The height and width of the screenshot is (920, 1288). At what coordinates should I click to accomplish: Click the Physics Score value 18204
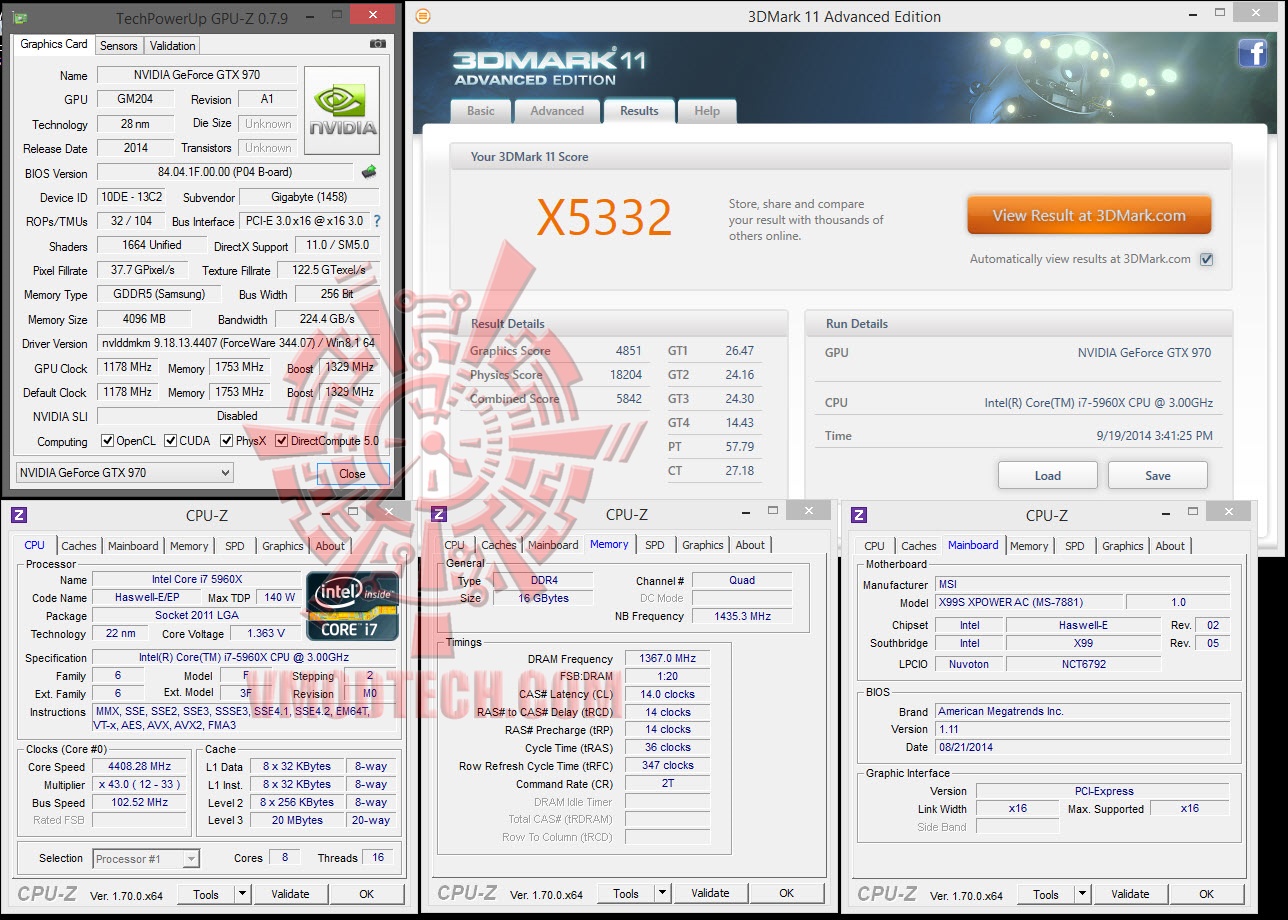627,375
